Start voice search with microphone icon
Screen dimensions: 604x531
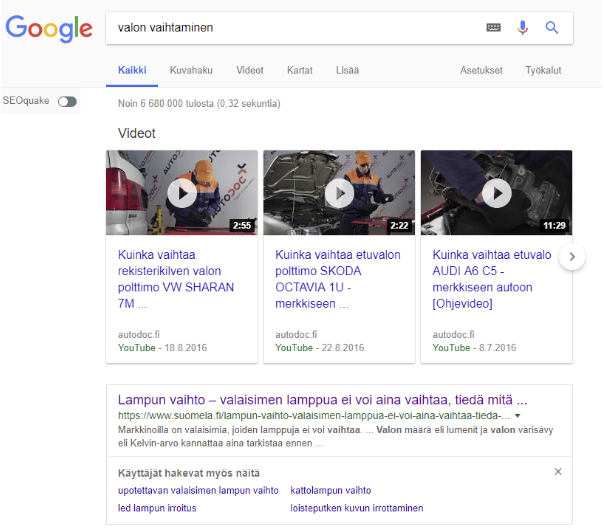click(x=522, y=28)
